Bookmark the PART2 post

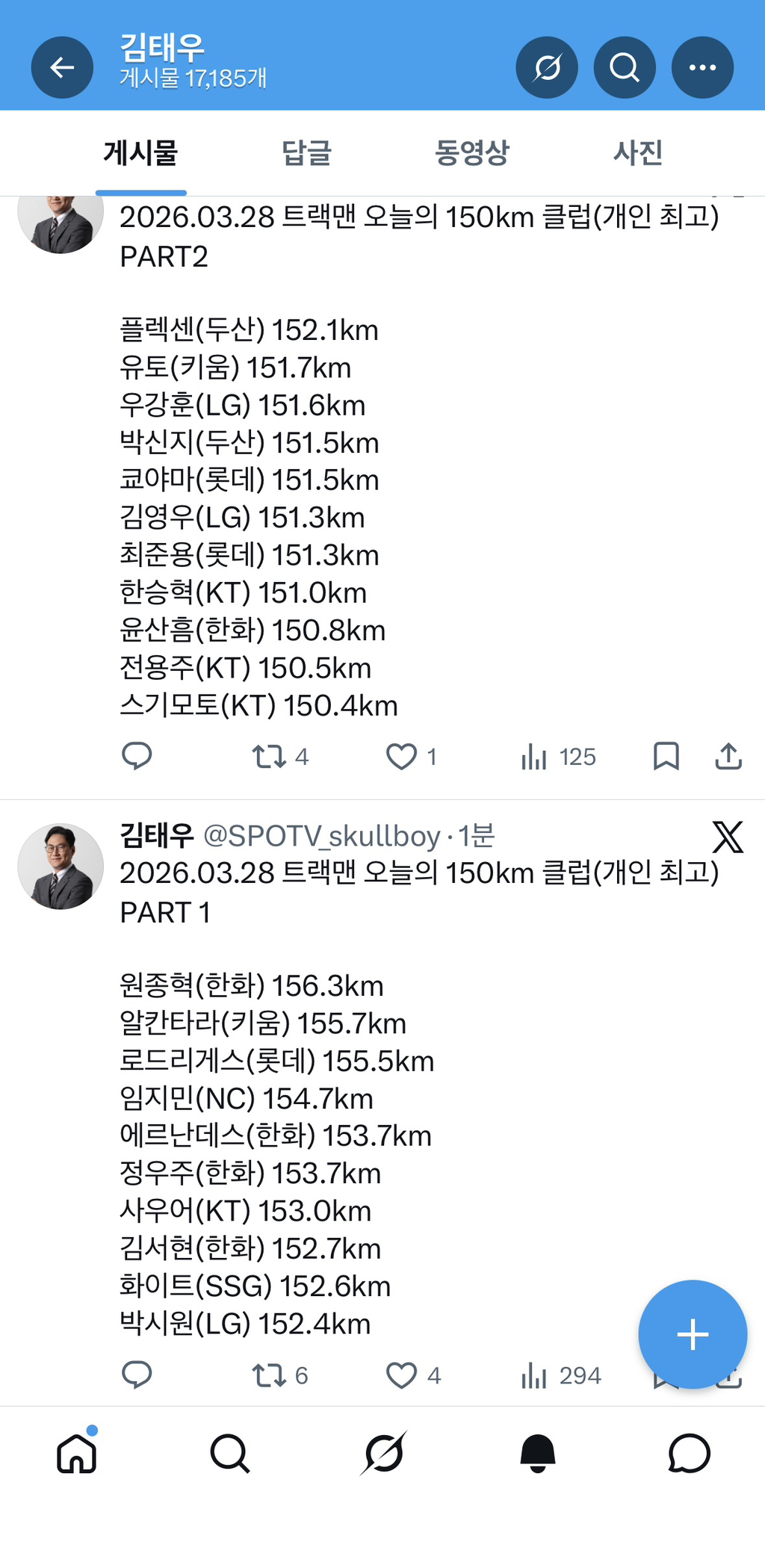point(666,756)
